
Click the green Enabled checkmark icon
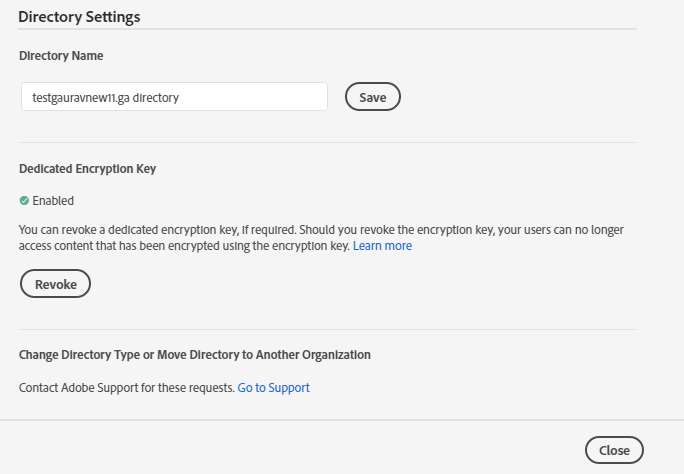pos(24,200)
